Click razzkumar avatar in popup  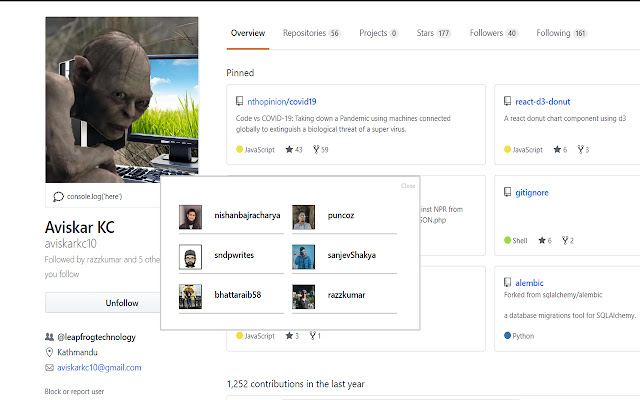coord(303,296)
